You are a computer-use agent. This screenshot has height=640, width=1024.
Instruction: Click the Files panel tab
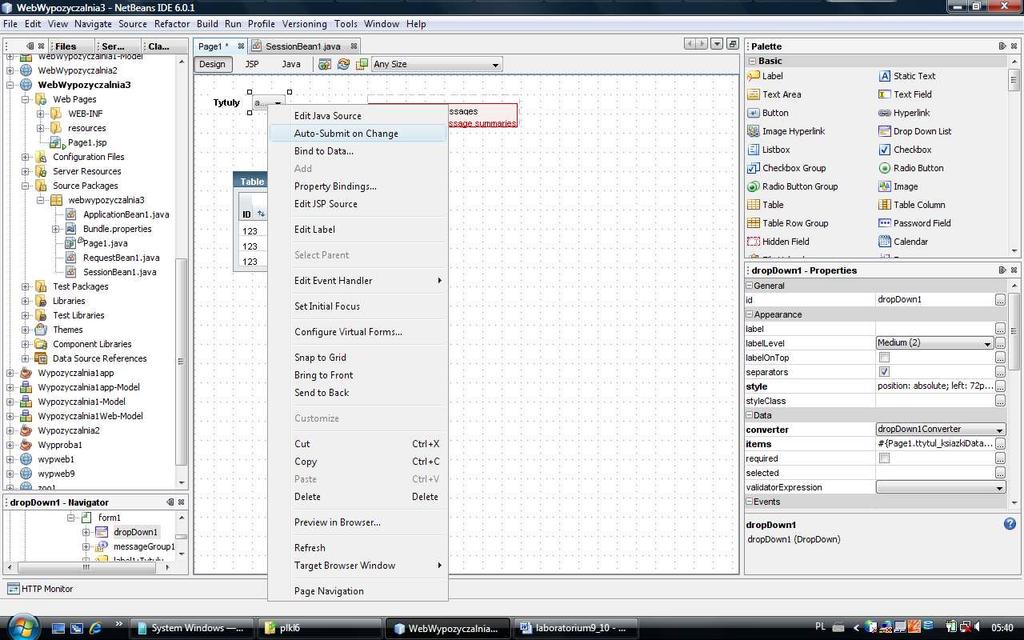coord(71,46)
